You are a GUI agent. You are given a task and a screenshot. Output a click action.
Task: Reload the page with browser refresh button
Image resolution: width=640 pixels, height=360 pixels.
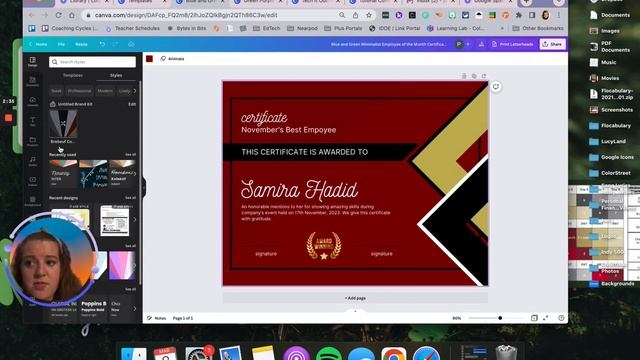[x=58, y=15]
